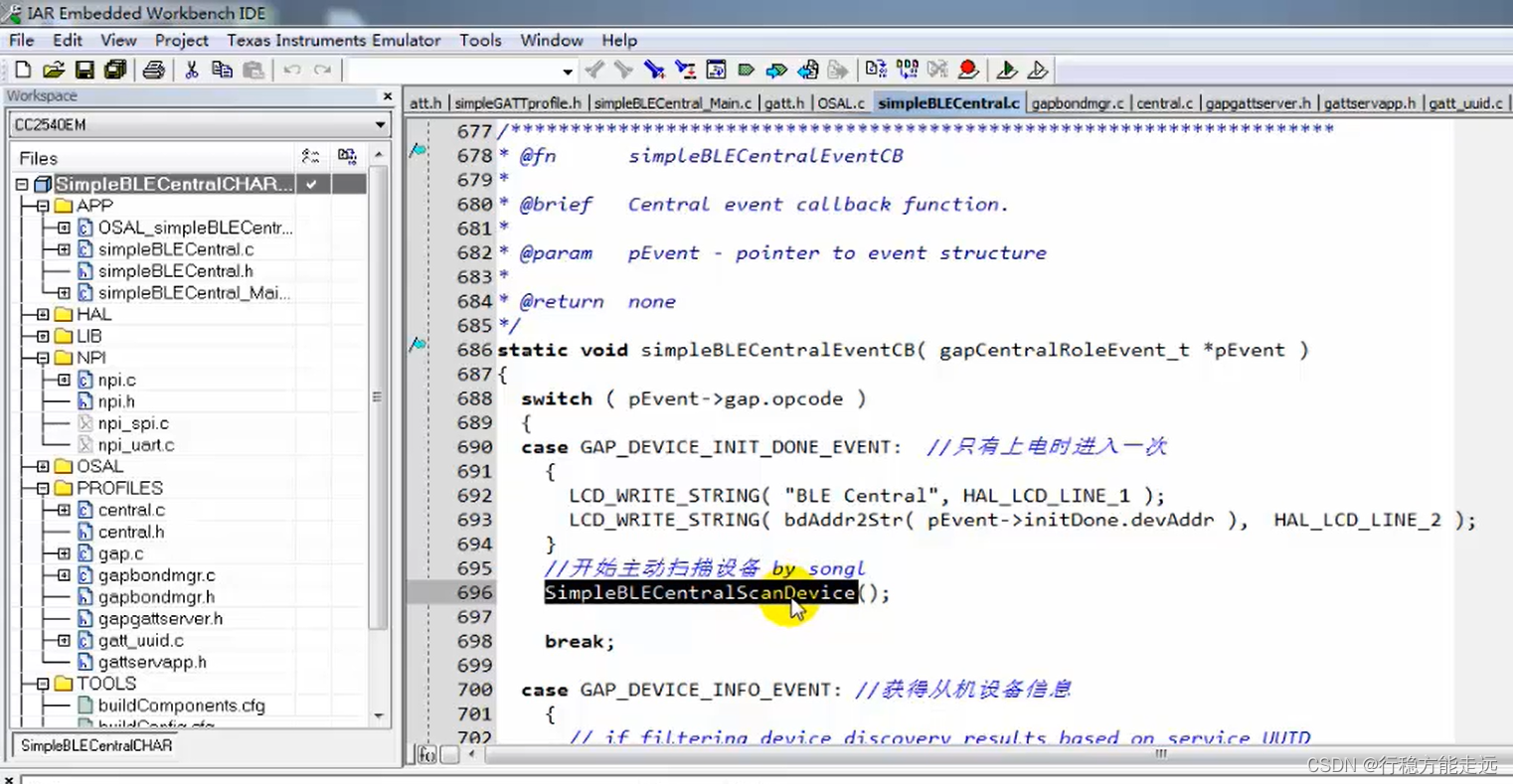Select simpleBLECentral.h in the file tree

pyautogui.click(x=175, y=271)
